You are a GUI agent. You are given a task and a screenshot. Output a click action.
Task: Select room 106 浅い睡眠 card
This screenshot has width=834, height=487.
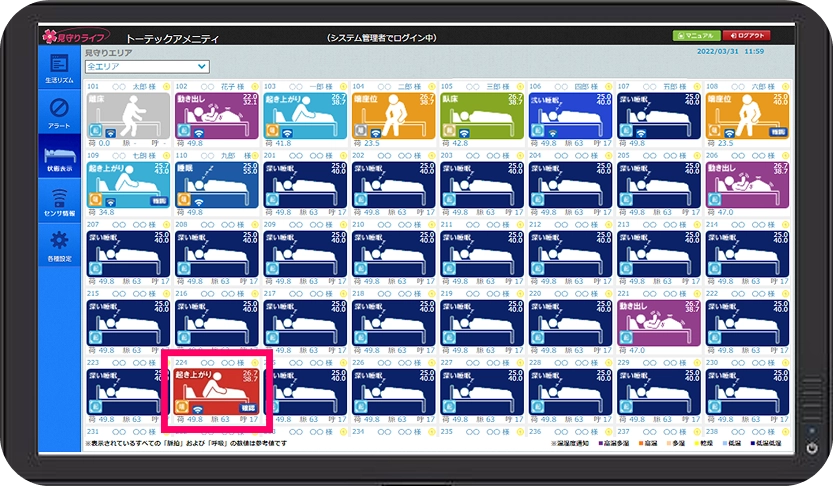(570, 114)
